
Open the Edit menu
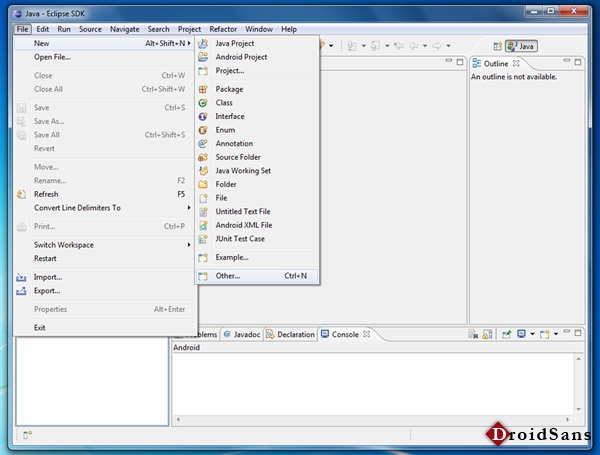pos(42,29)
